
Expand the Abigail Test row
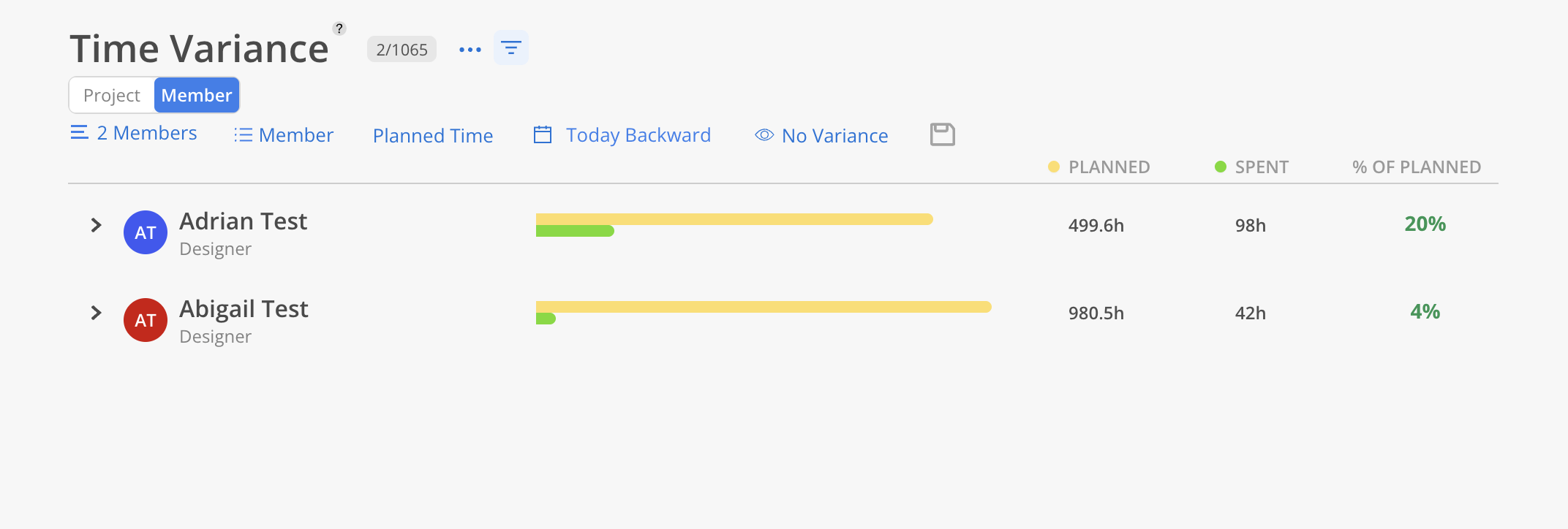pyautogui.click(x=96, y=313)
